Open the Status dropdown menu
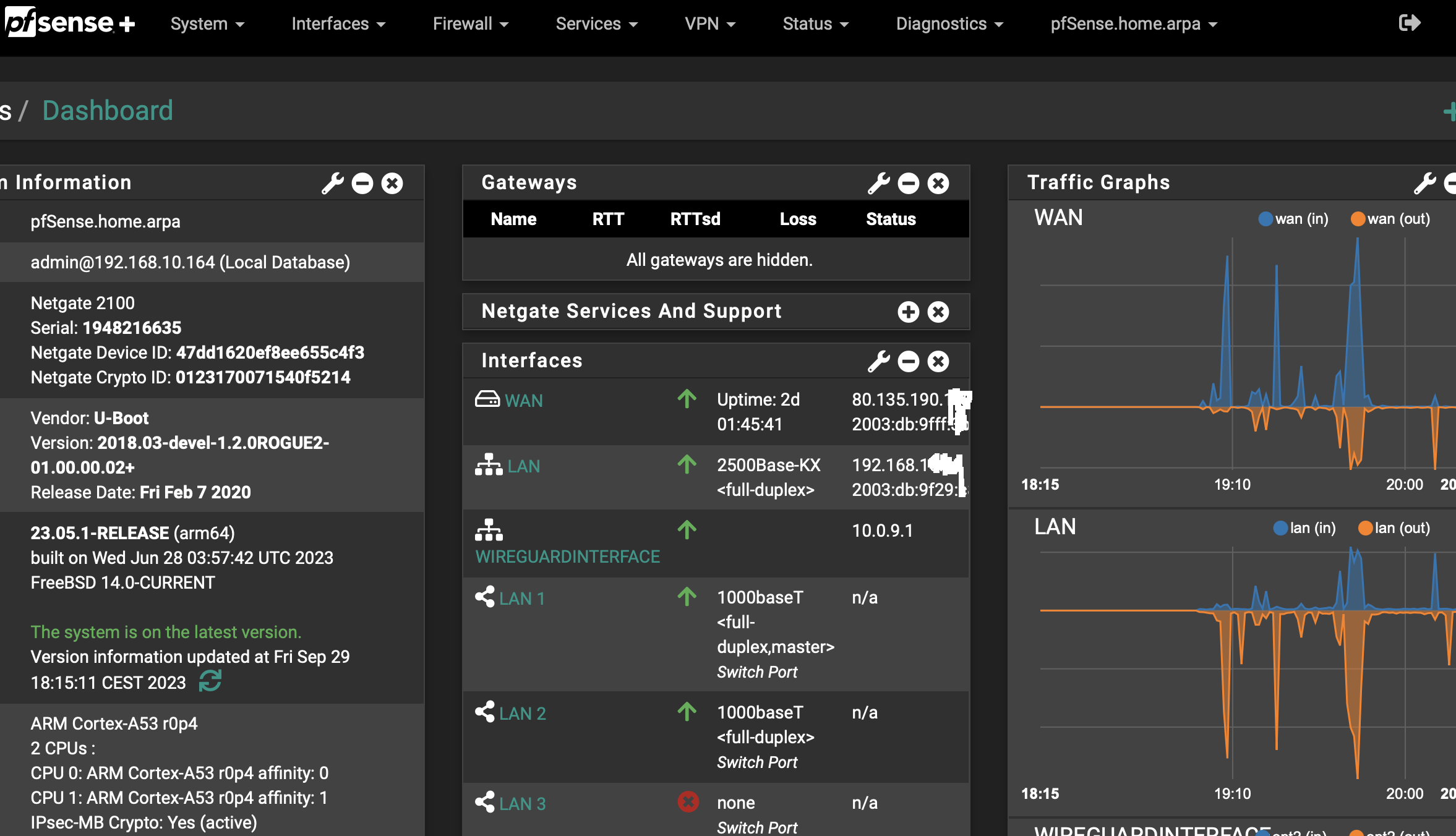This screenshot has width=1456, height=836. click(x=816, y=23)
